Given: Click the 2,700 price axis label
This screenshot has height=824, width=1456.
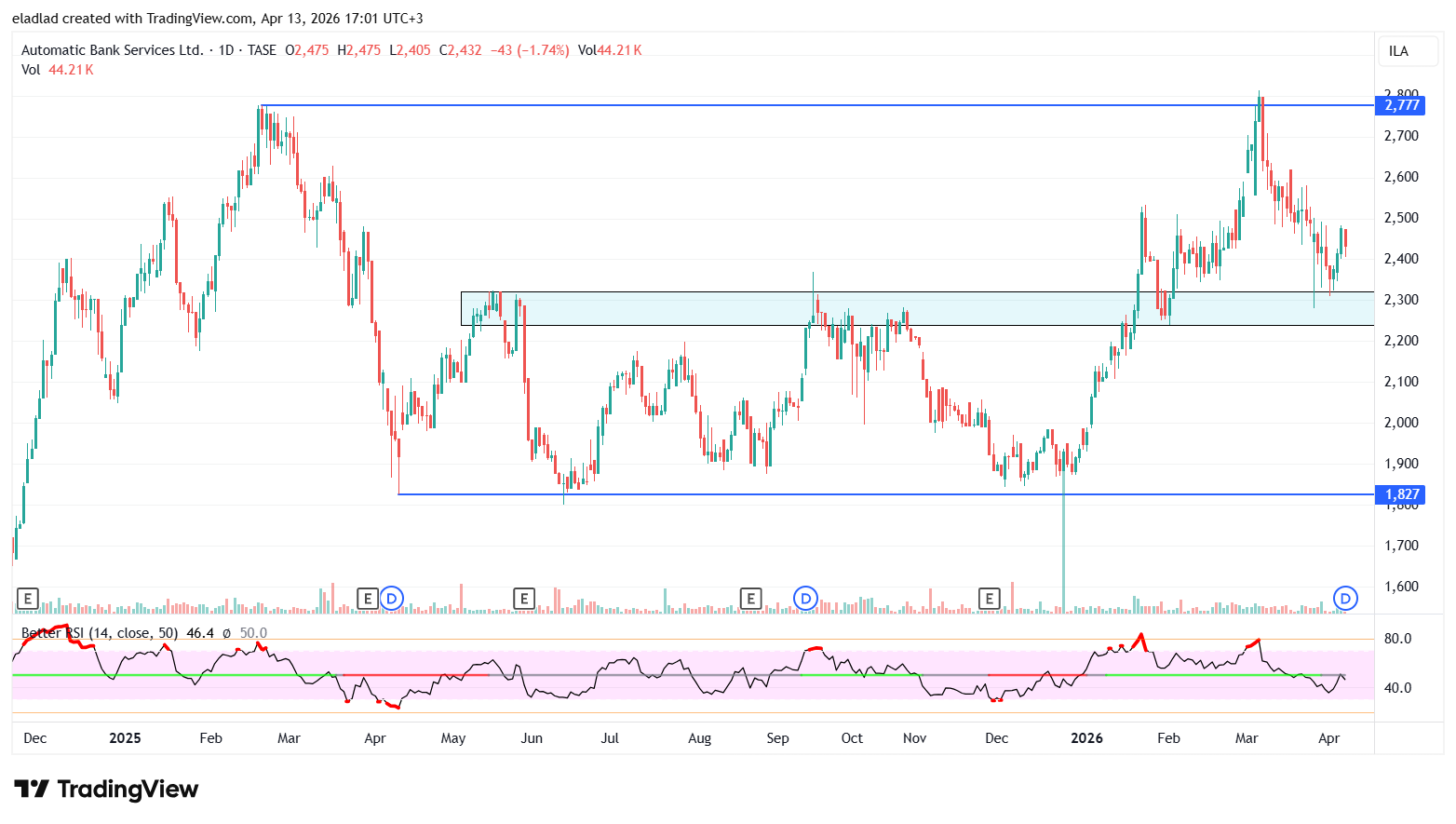Looking at the screenshot, I should tap(1401, 136).
